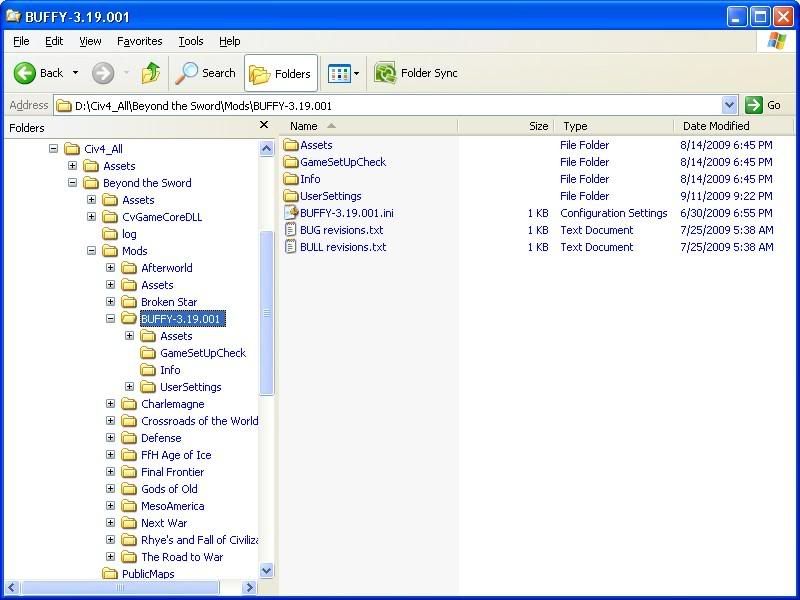This screenshot has width=800, height=600.
Task: Open the Tools menu
Action: pyautogui.click(x=190, y=41)
